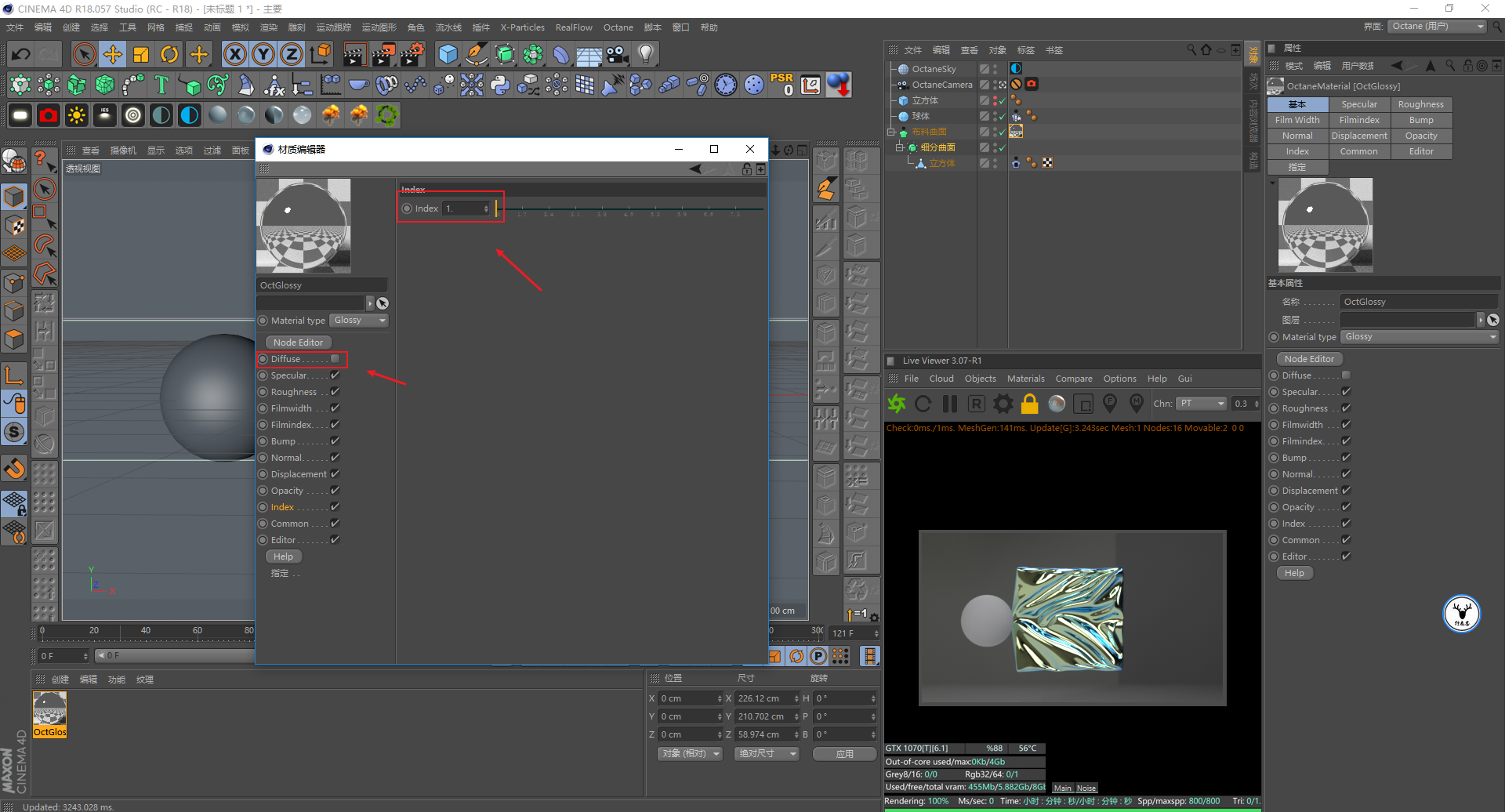Click the 应用 apply button
The height and width of the screenshot is (812, 1505).
tap(844, 754)
